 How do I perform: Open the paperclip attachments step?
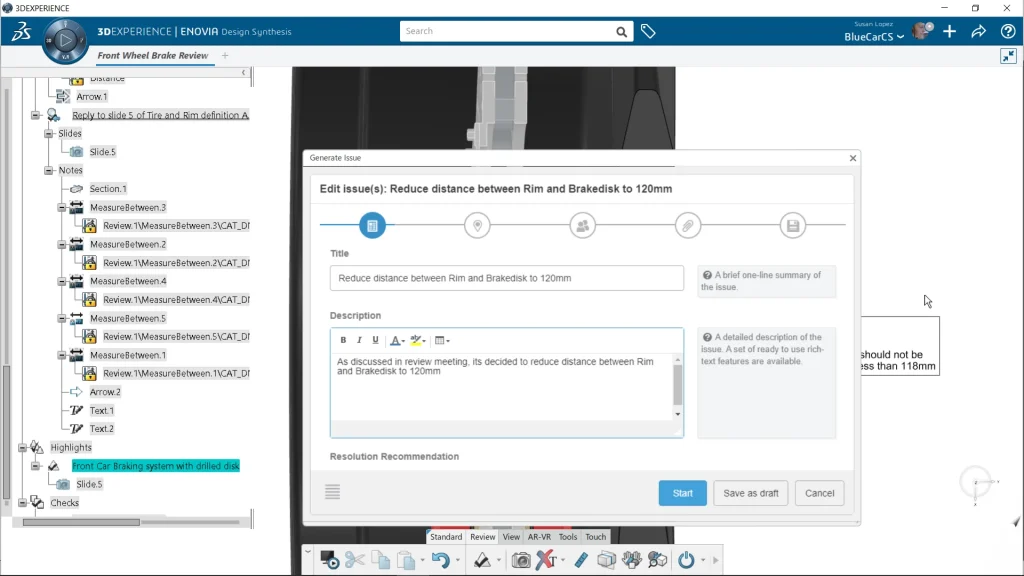point(688,226)
